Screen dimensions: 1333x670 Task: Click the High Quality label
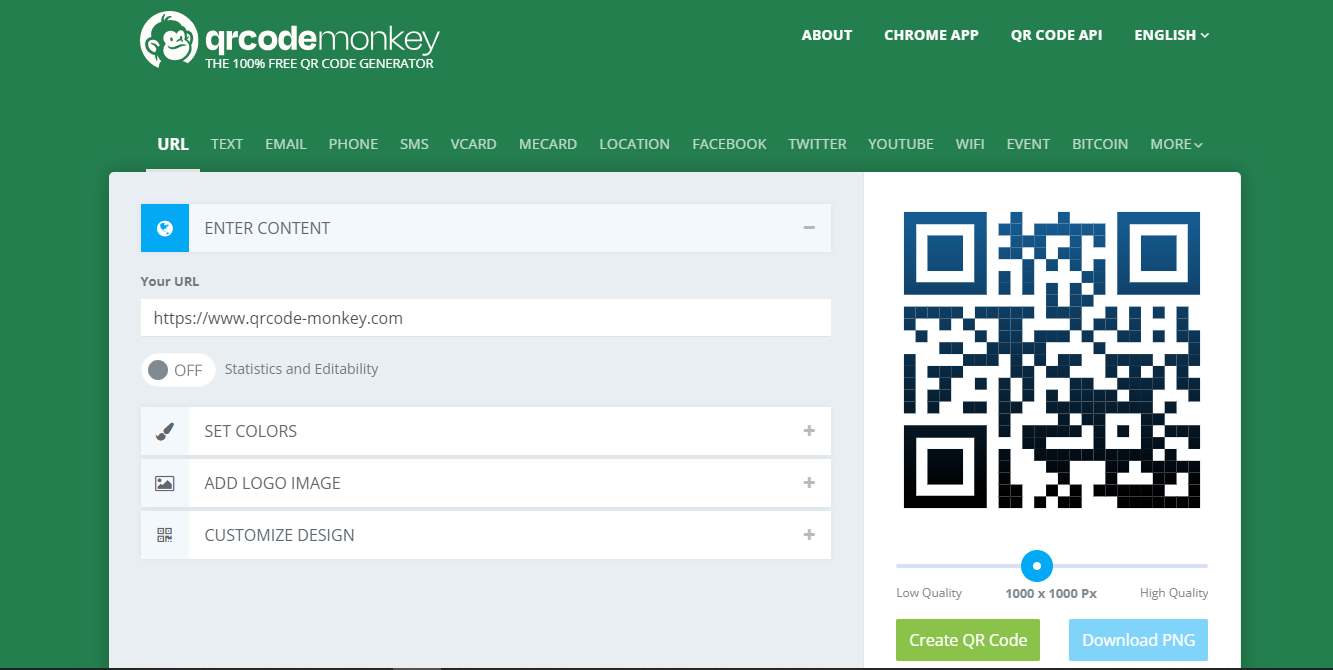[x=1174, y=593]
